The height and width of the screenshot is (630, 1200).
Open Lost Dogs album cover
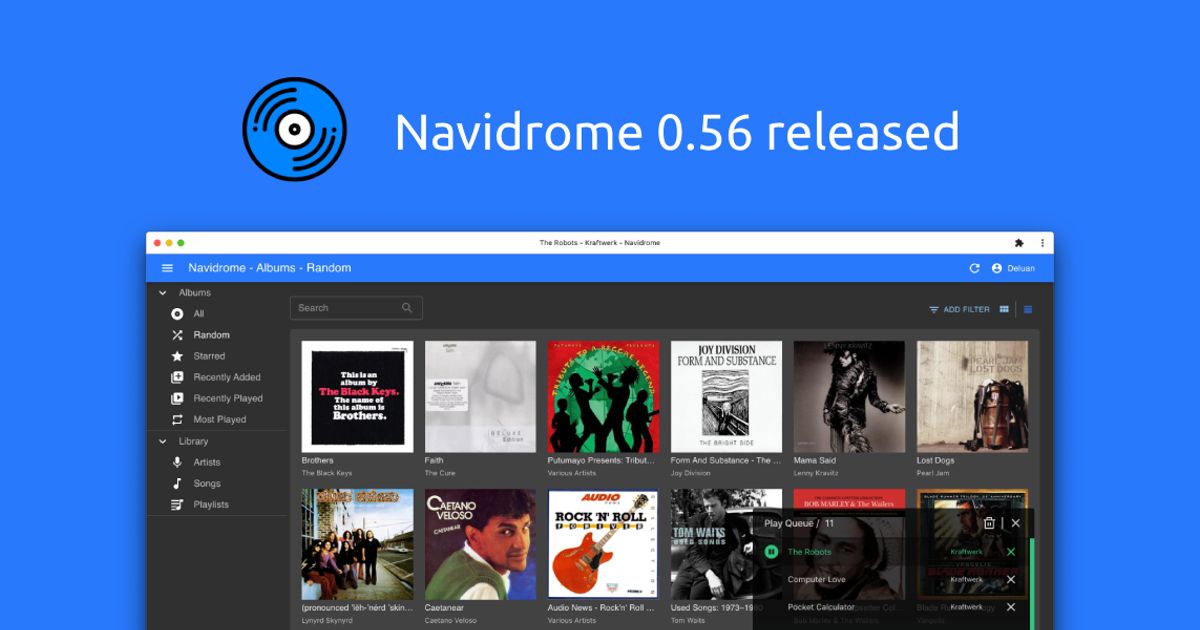972,397
